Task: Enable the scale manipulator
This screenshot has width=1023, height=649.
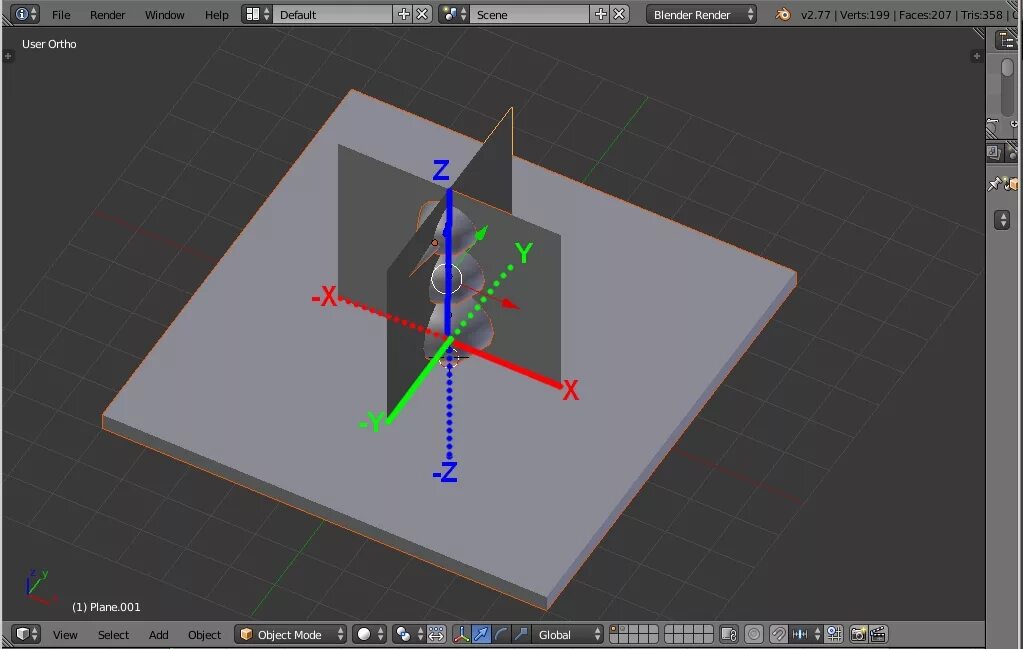Action: (521, 635)
